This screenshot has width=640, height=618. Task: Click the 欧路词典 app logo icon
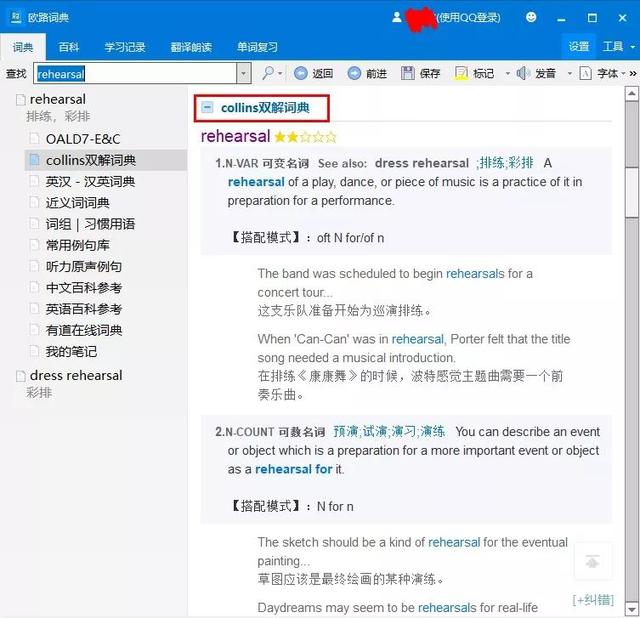[x=16, y=18]
